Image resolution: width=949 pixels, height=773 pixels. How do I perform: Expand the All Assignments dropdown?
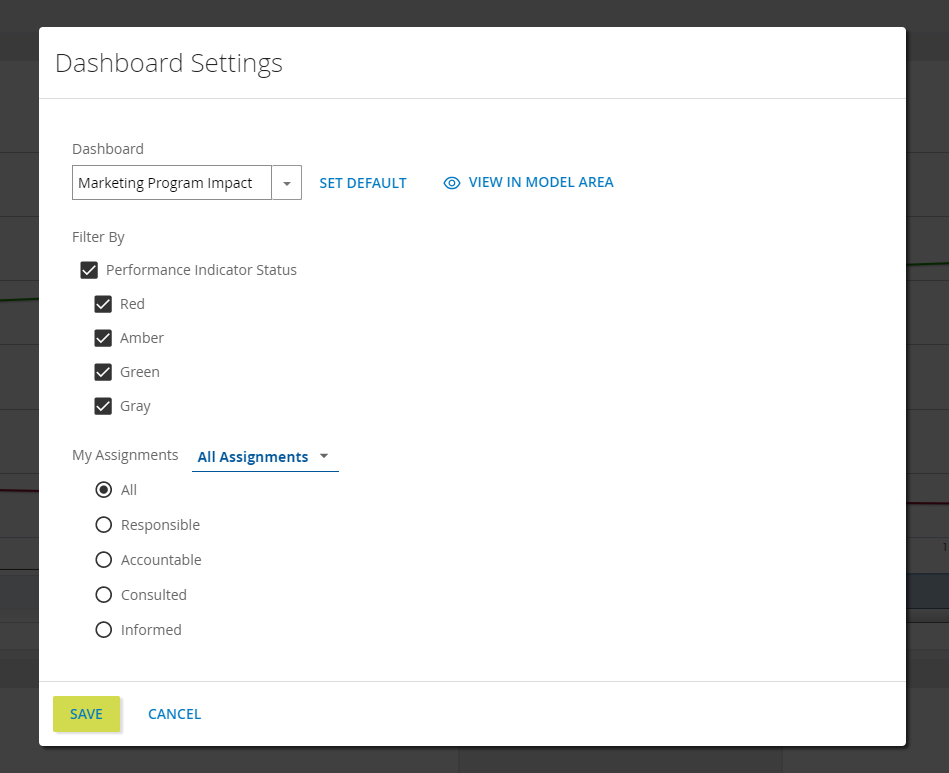265,457
